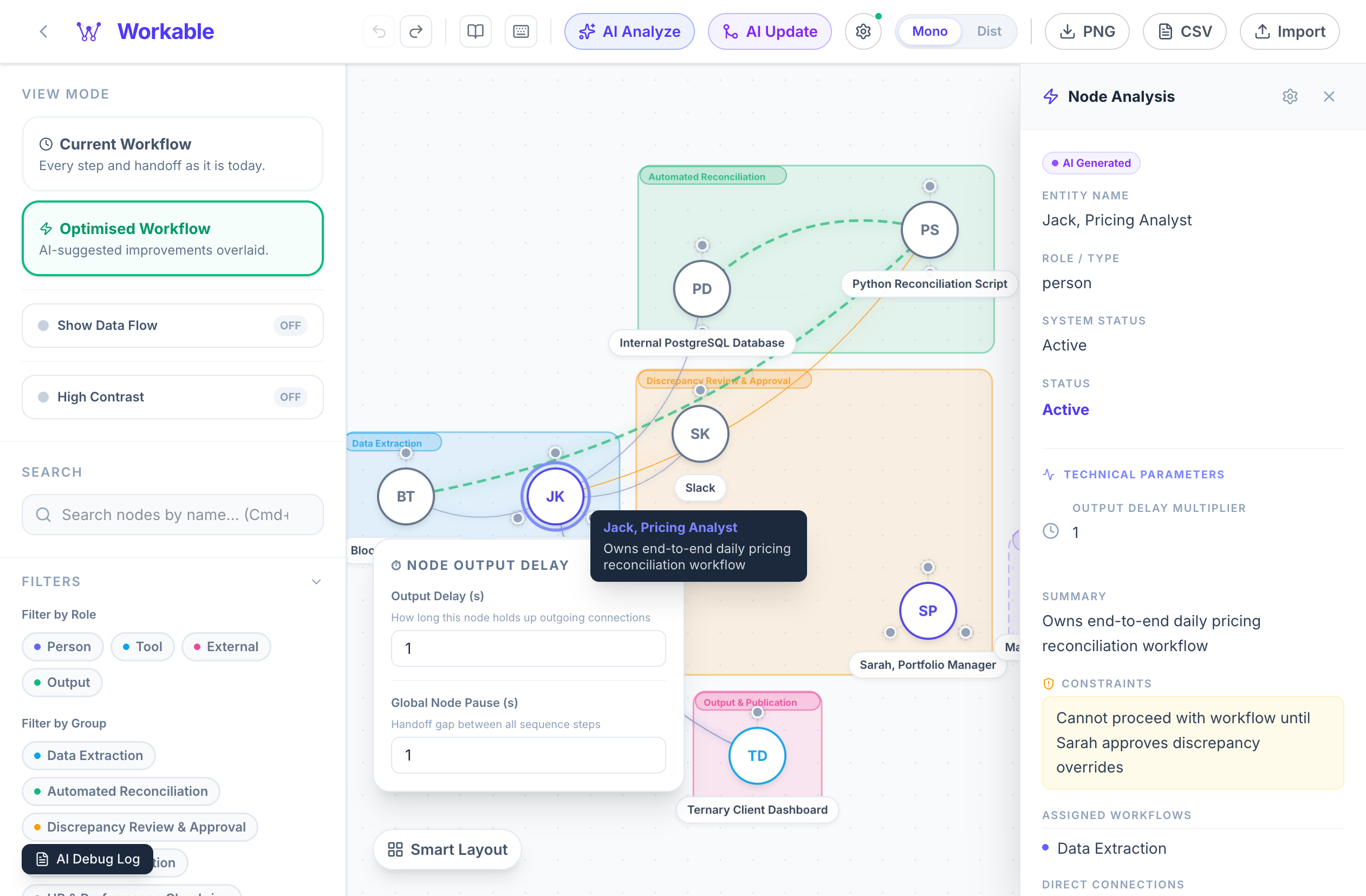The image size is (1366, 896).
Task: Select the Current Workflow view mode
Action: (172, 154)
